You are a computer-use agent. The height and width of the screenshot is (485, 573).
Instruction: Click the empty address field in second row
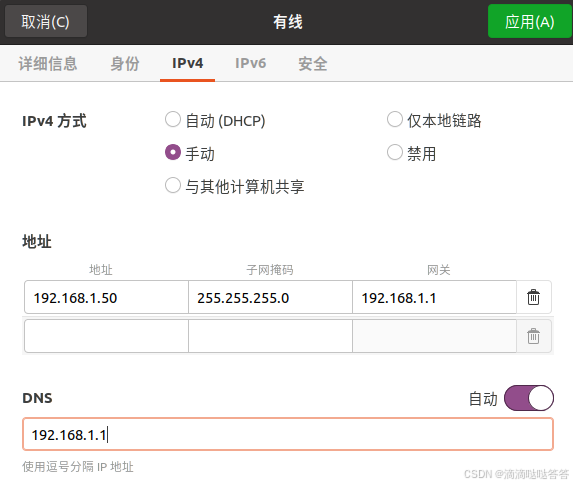[106, 336]
